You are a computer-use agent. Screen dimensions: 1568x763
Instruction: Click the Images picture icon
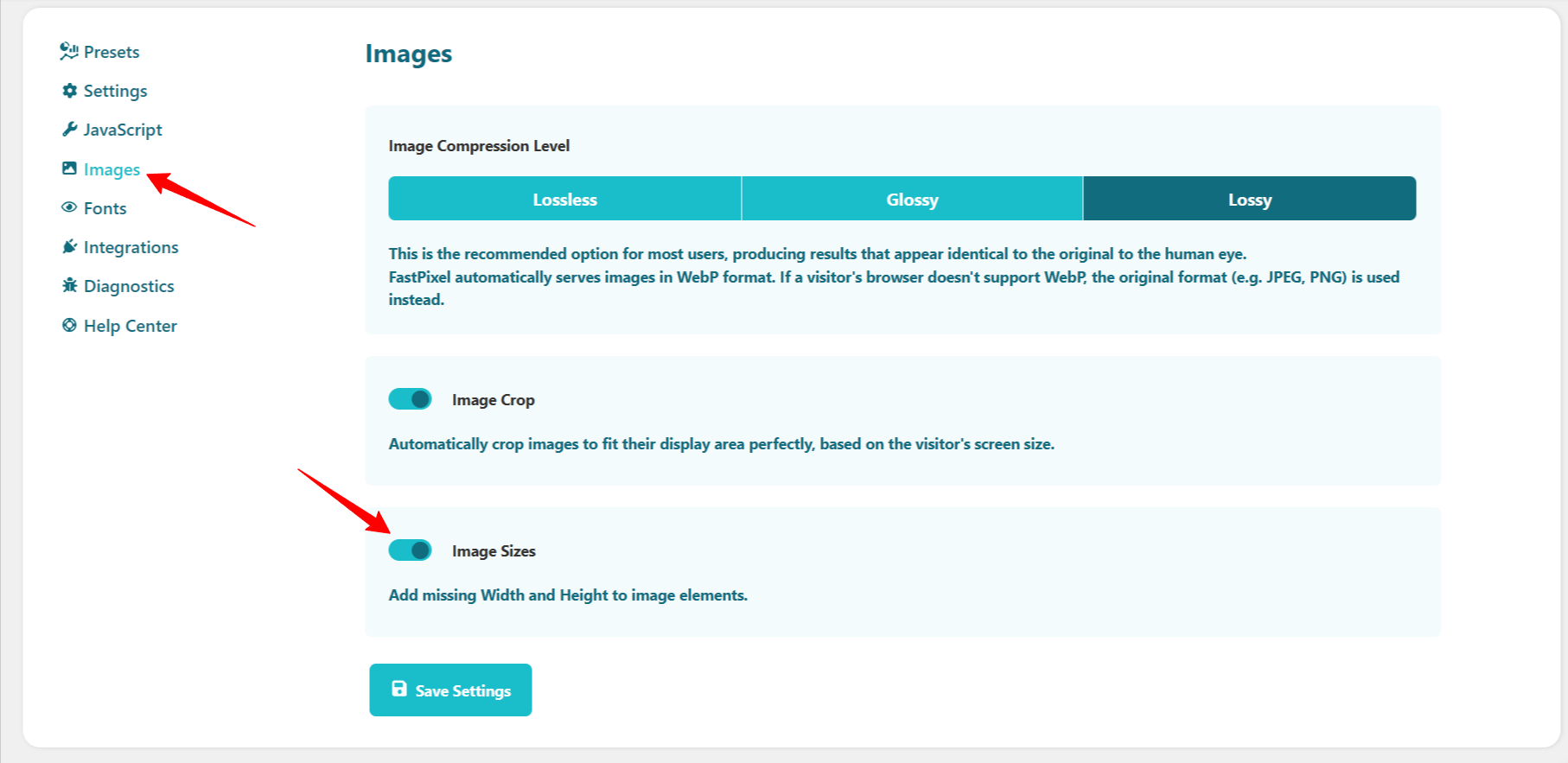[x=69, y=168]
